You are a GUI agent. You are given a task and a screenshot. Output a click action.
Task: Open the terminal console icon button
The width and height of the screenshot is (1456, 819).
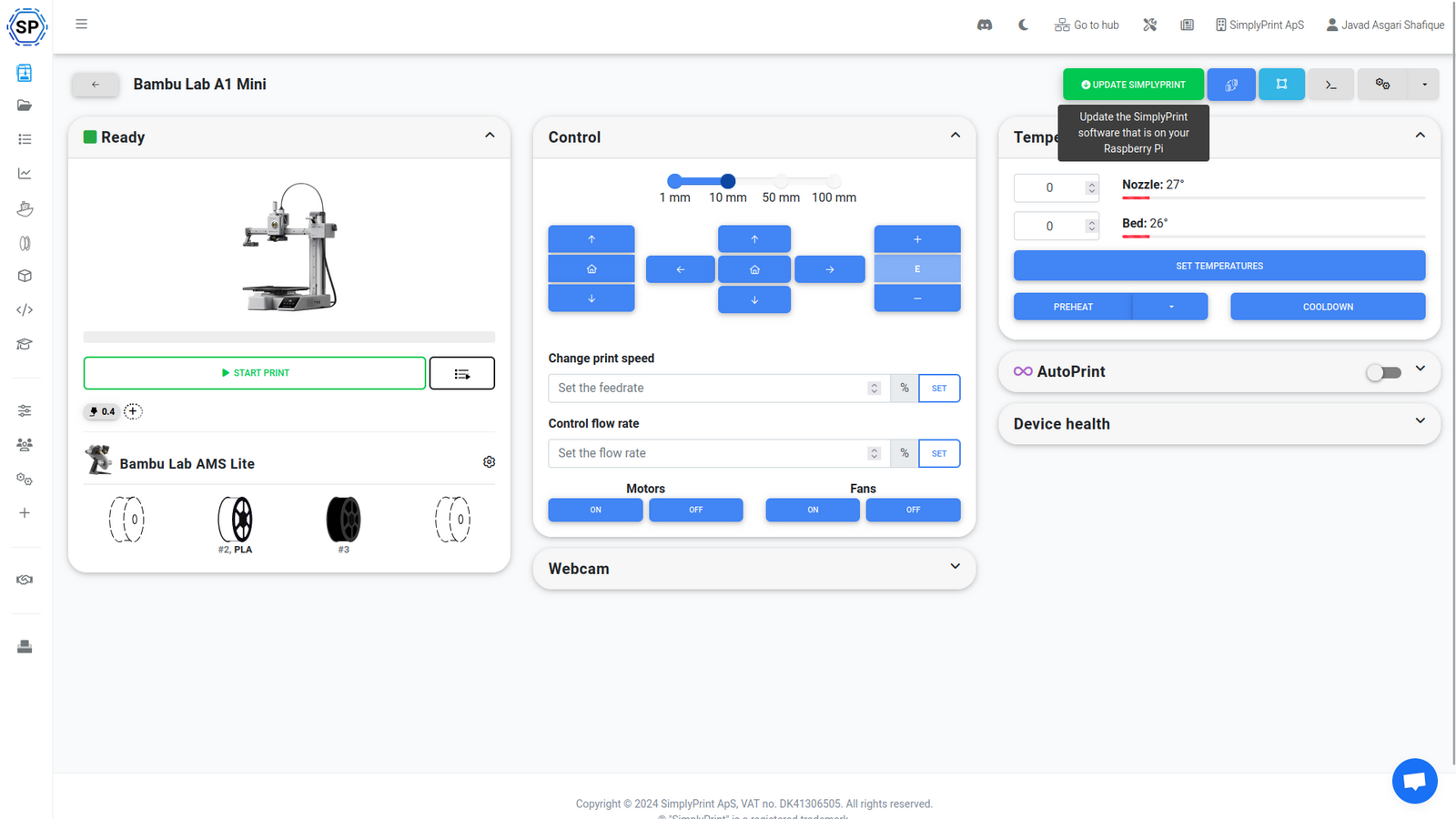pos(1330,85)
